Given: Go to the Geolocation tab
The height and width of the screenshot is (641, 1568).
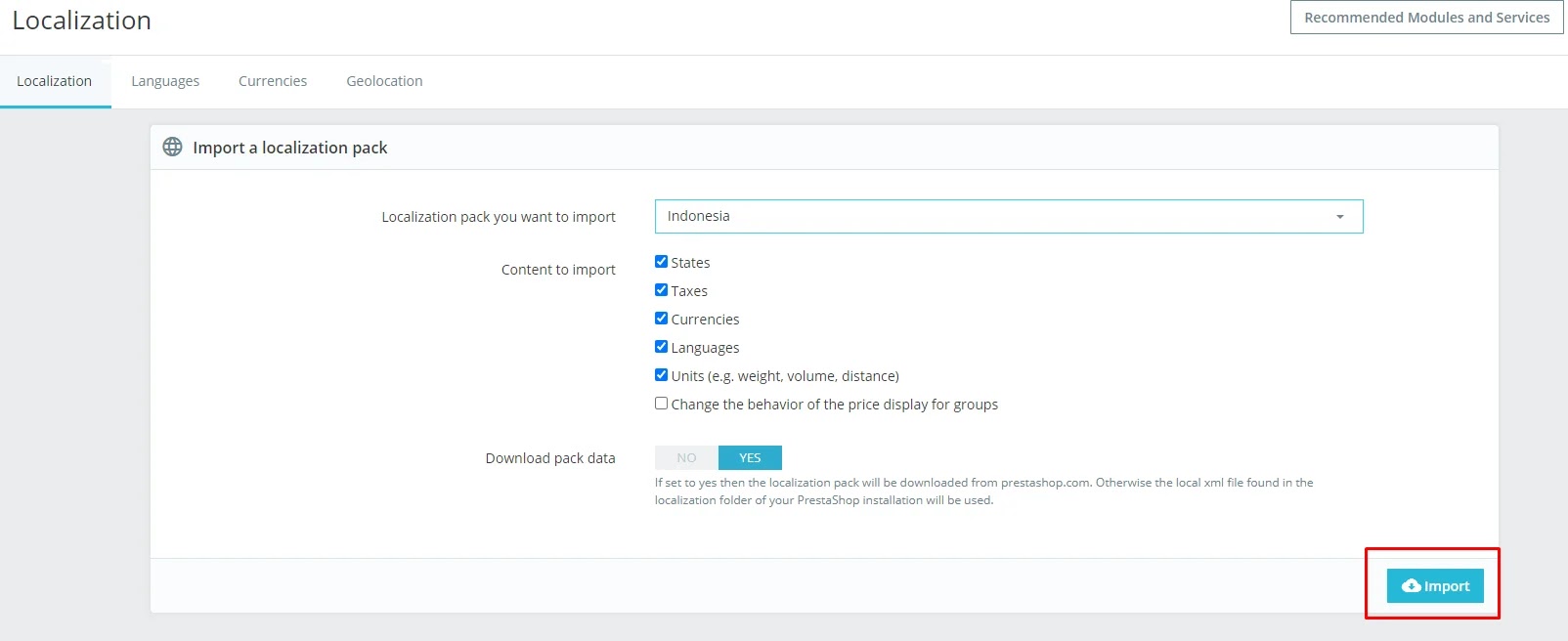Looking at the screenshot, I should click(x=384, y=81).
